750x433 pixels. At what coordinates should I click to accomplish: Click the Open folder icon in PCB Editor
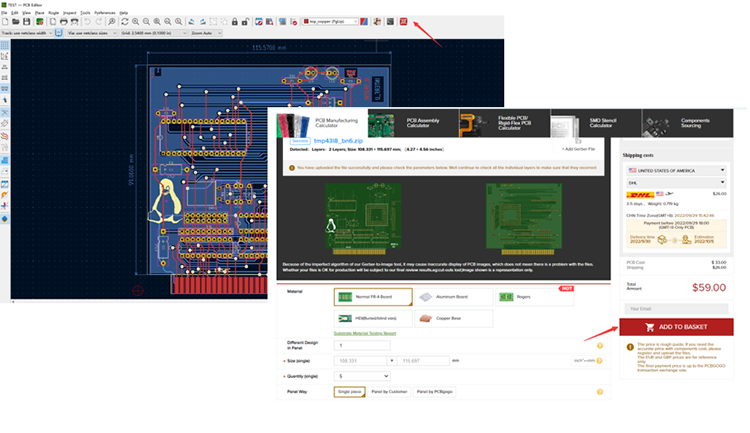(16, 22)
